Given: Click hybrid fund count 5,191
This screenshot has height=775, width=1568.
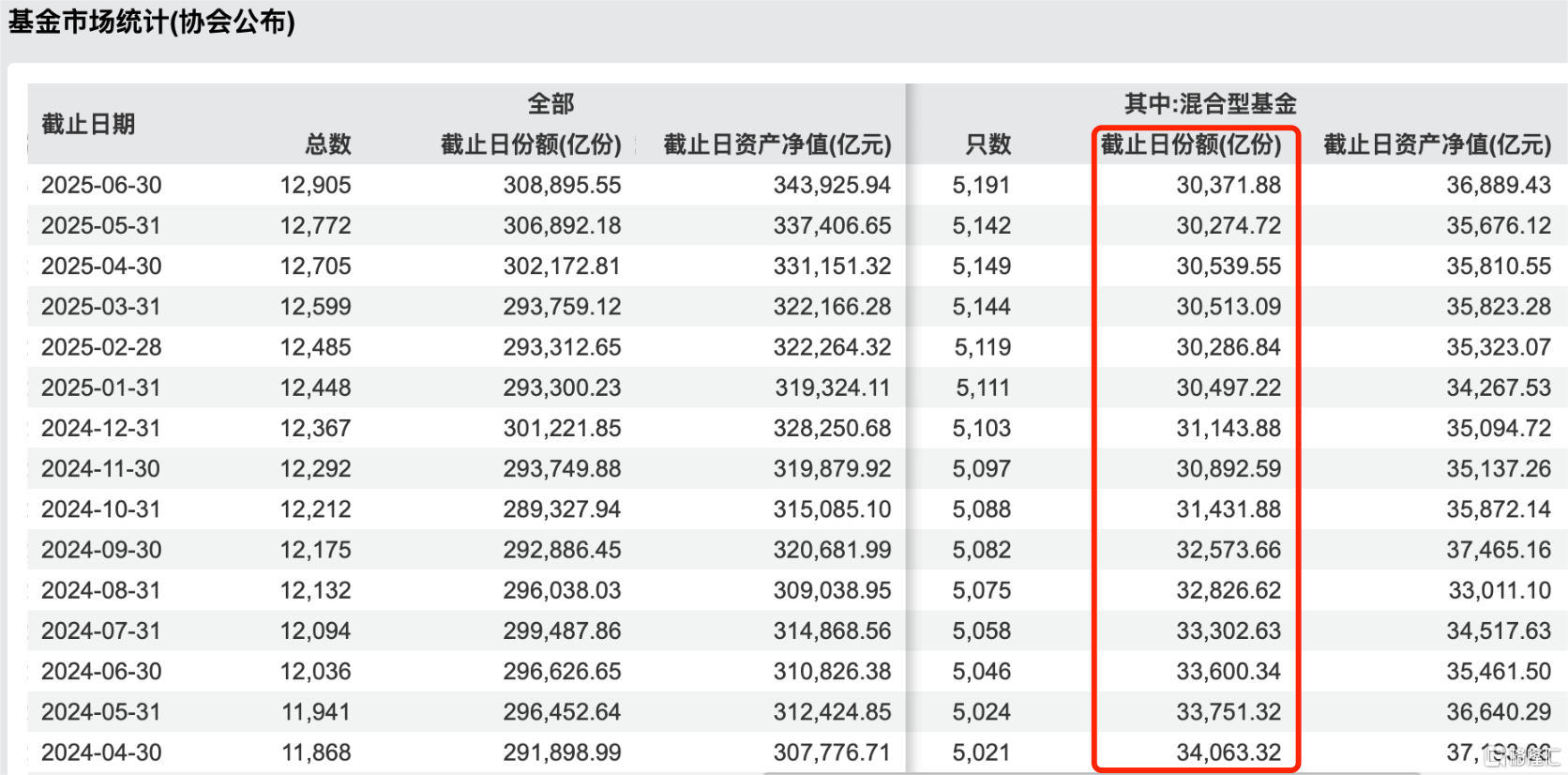Looking at the screenshot, I should point(982,185).
